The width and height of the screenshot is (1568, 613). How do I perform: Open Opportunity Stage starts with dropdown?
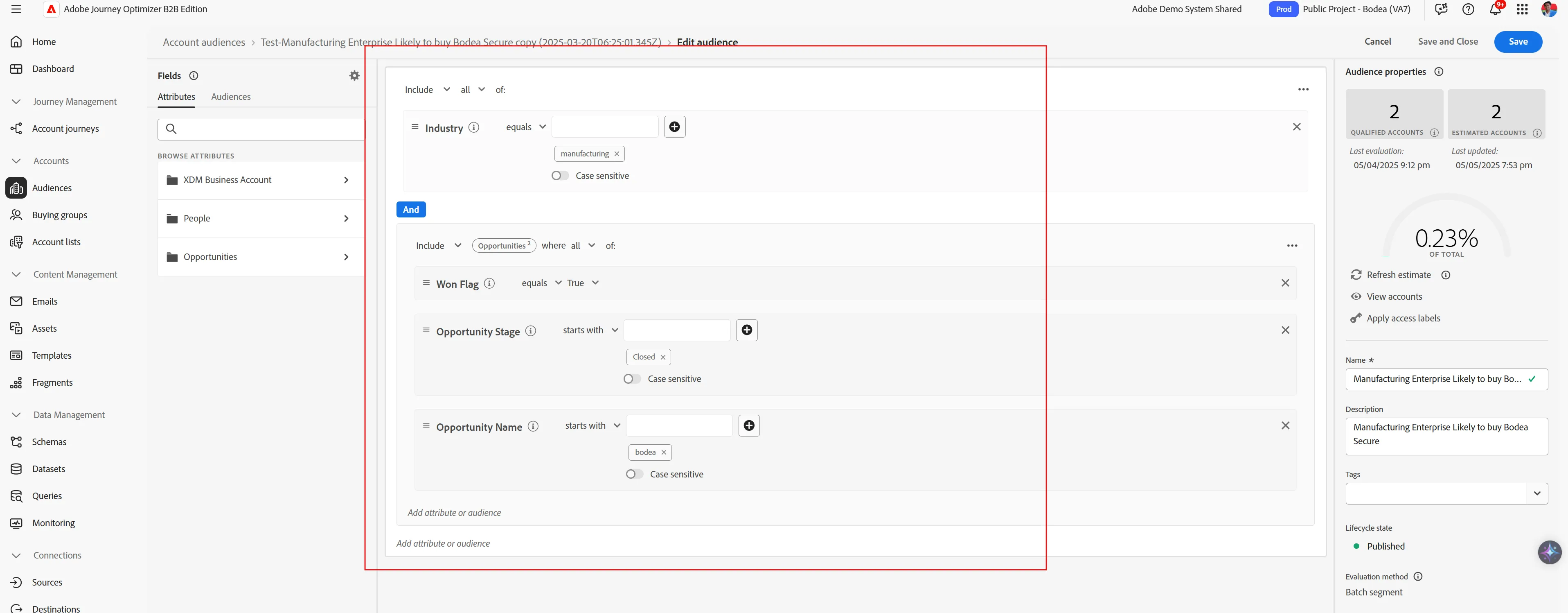(x=590, y=330)
